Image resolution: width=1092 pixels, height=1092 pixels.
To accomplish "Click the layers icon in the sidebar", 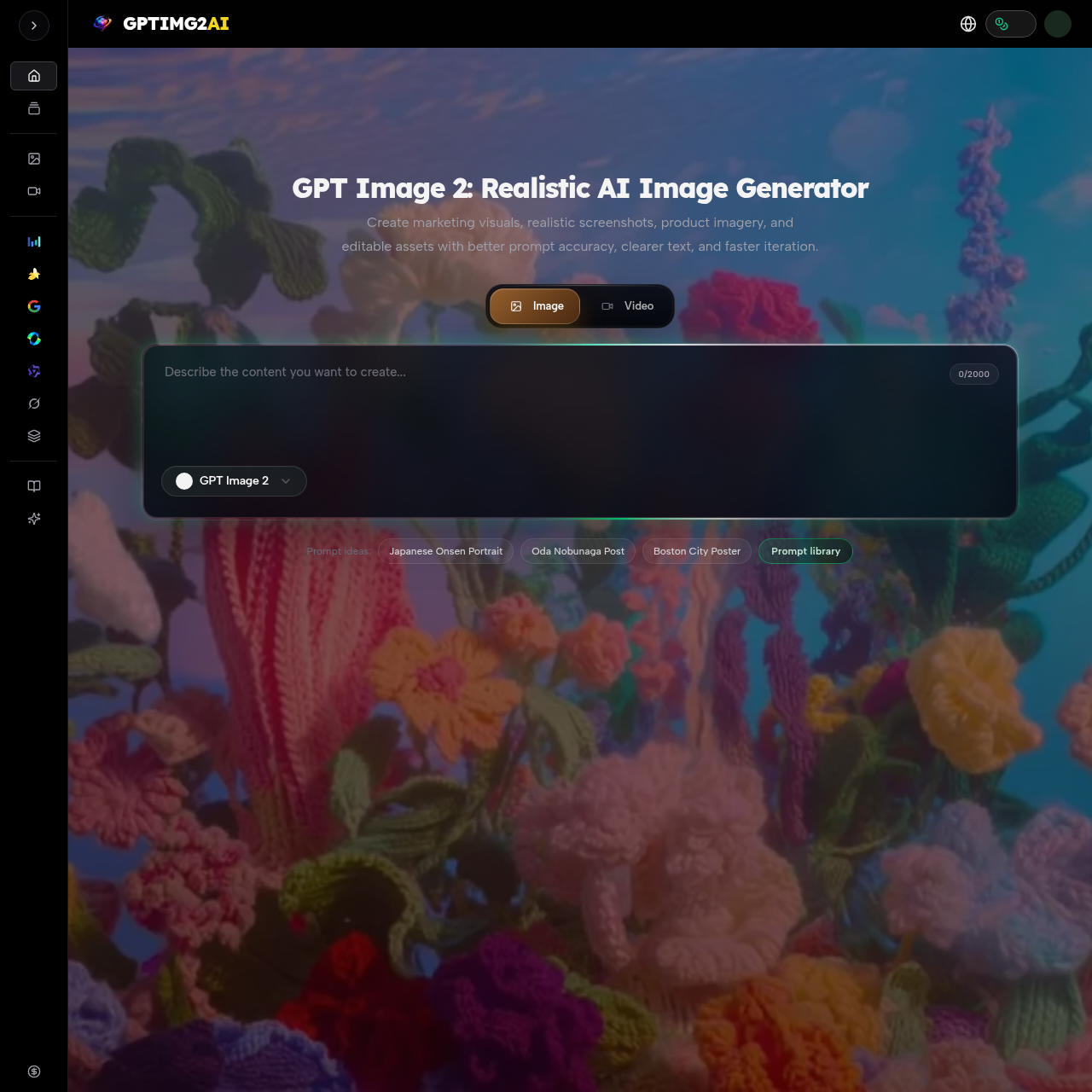I will 33,435.
